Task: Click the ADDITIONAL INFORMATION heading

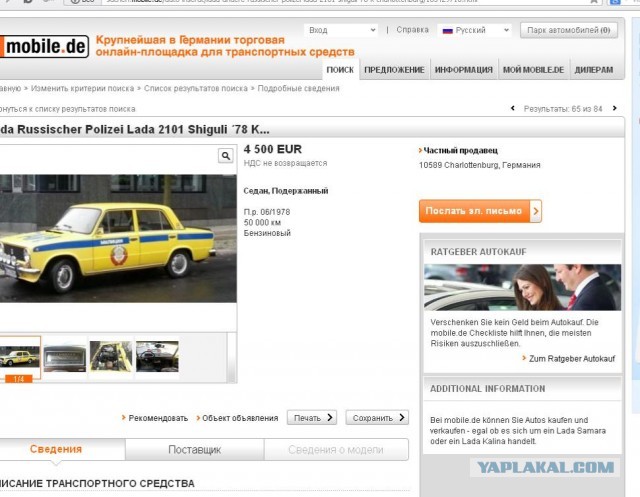Action: [x=487, y=389]
